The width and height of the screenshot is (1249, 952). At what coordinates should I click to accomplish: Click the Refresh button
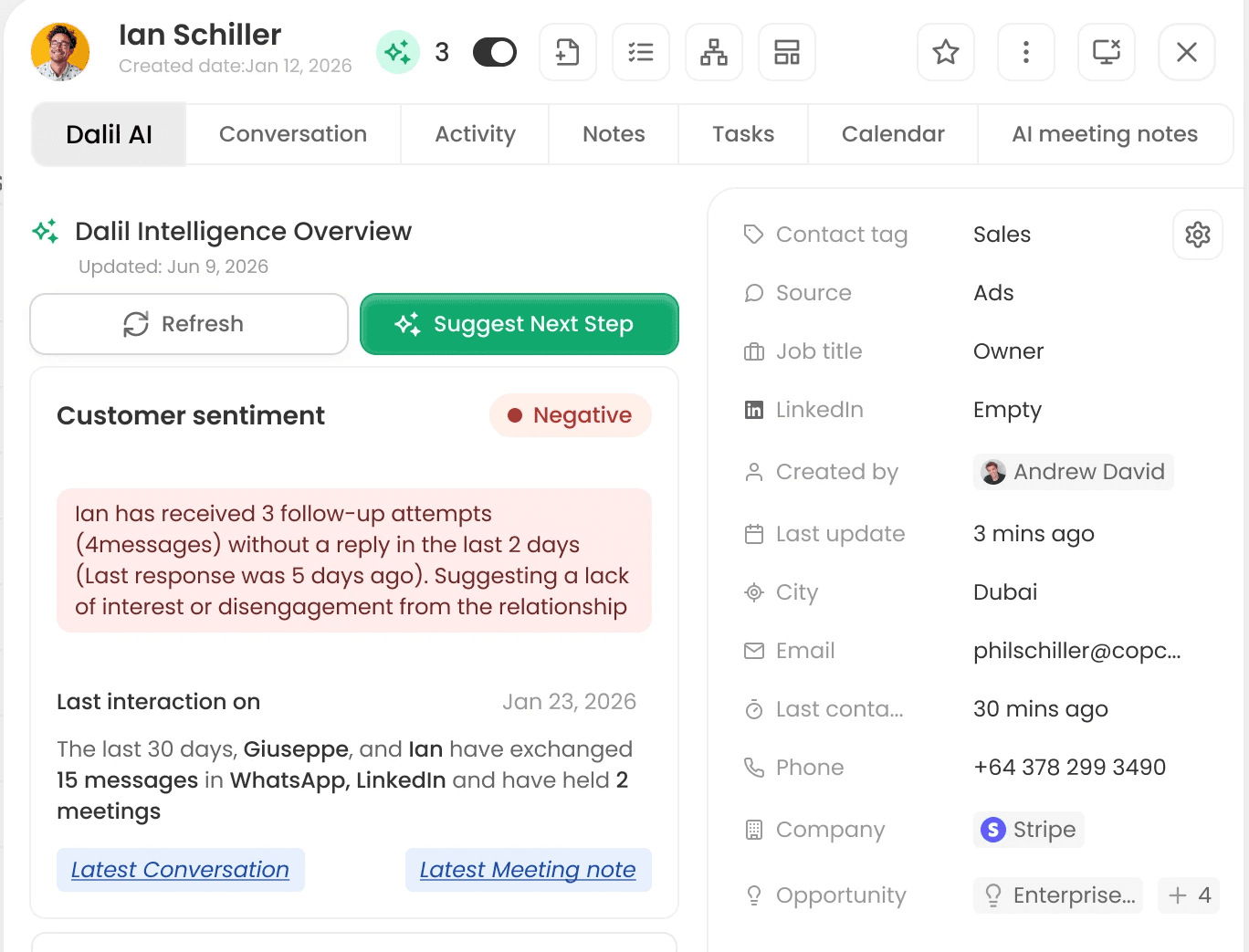click(189, 324)
